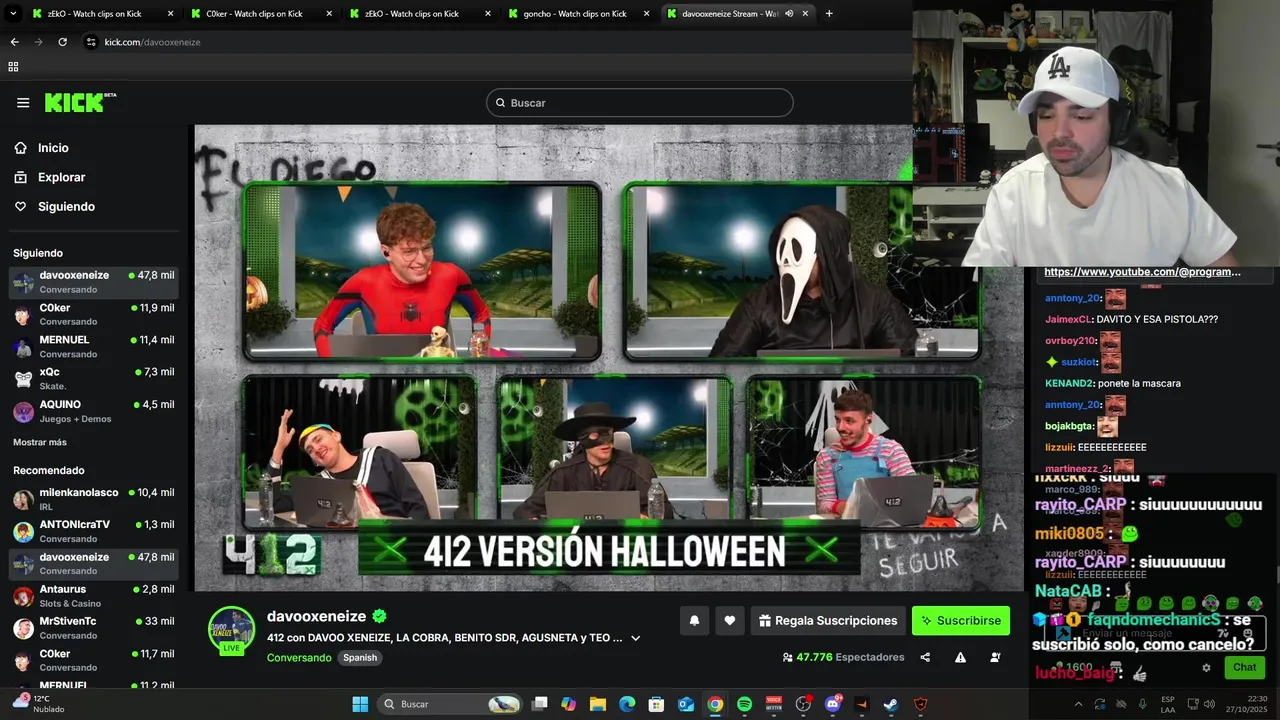The image size is (1280, 720).
Task: Click Regala Suscripciones button
Action: click(x=828, y=621)
